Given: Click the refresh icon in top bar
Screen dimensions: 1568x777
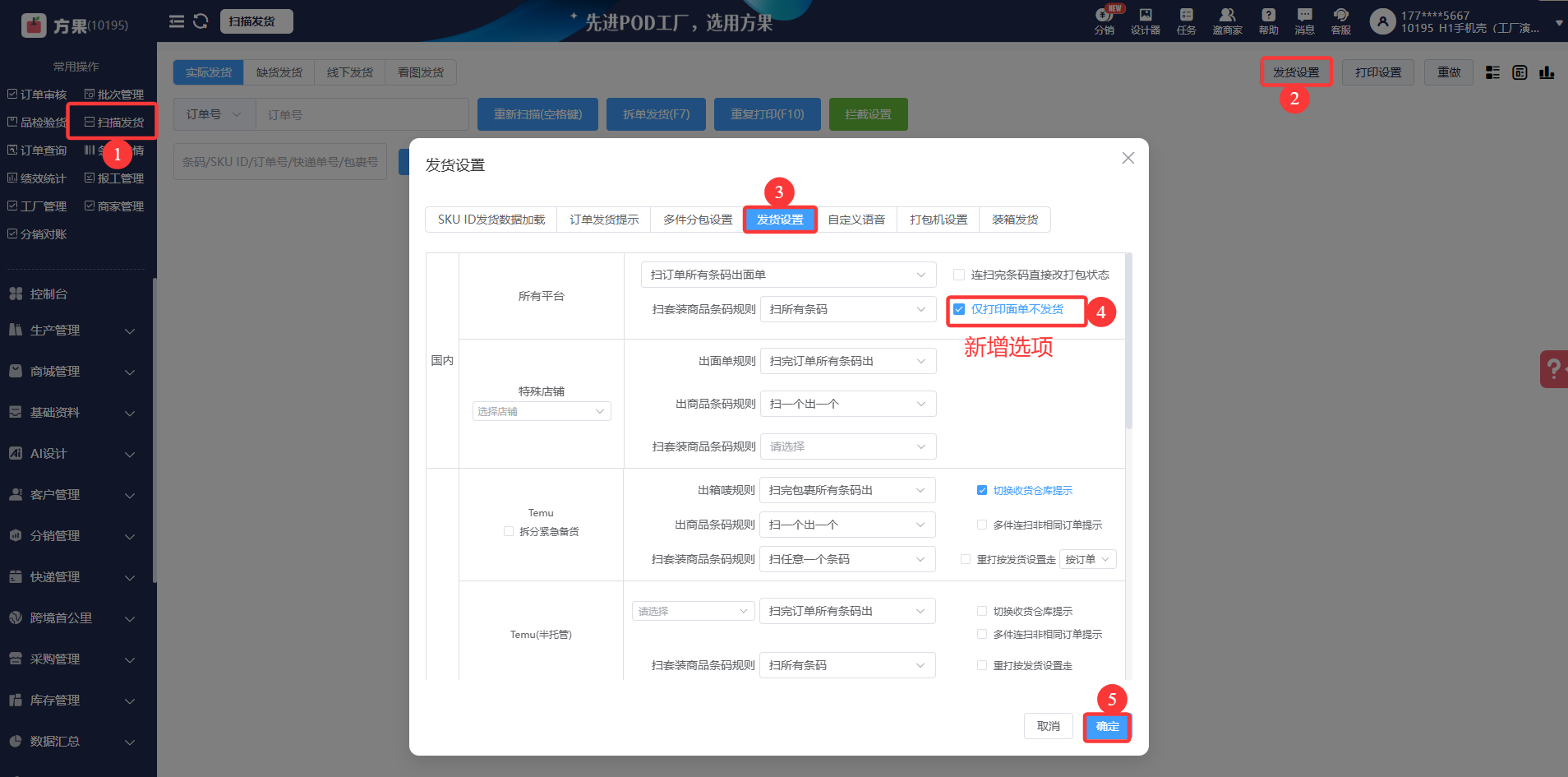Looking at the screenshot, I should [201, 21].
